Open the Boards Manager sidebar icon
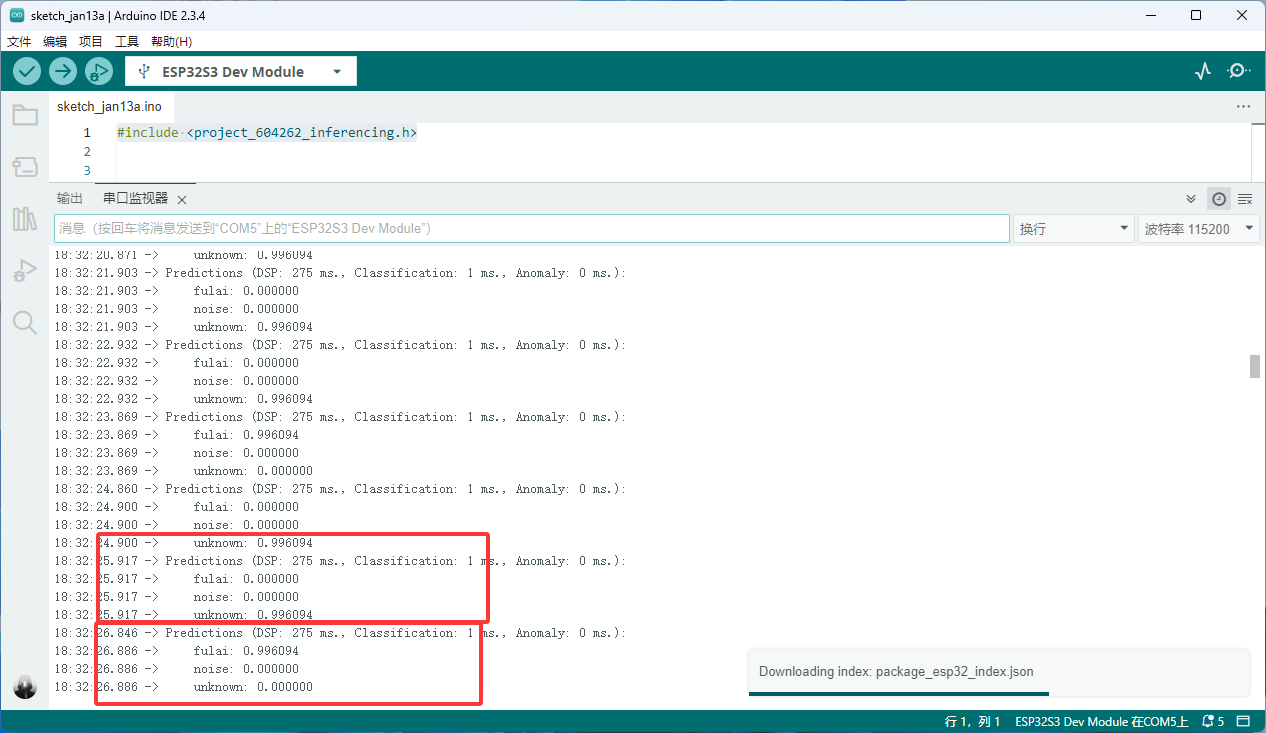The width and height of the screenshot is (1266, 733). [25, 166]
